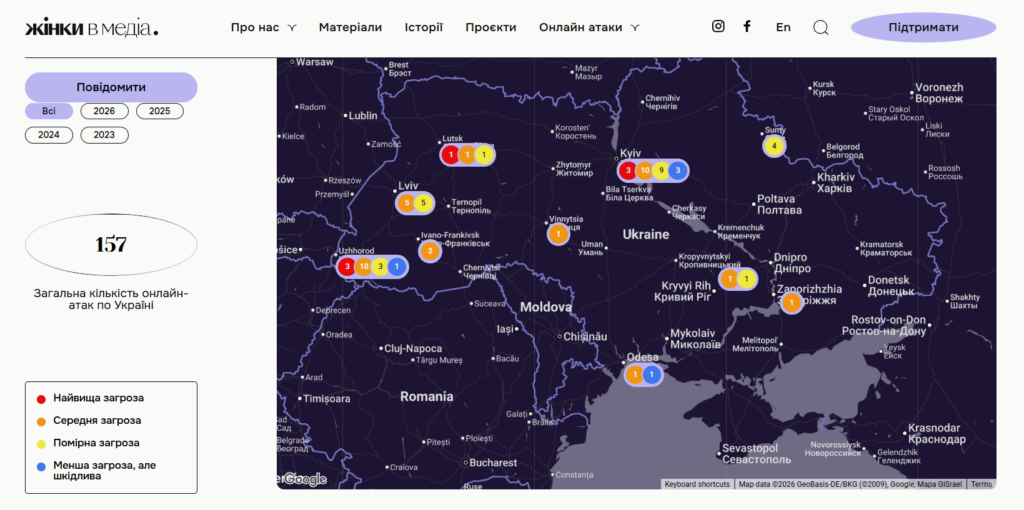The image size is (1024, 510).
Task: Expand the Про нас menu
Action: pyautogui.click(x=264, y=27)
